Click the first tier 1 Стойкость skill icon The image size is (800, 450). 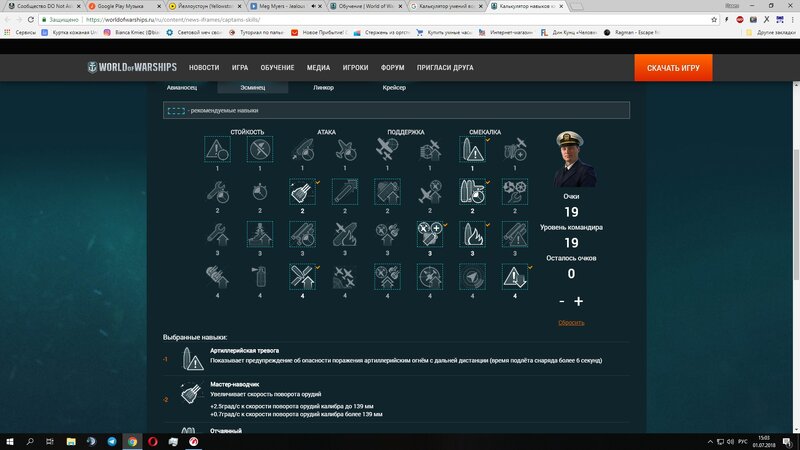(x=217, y=150)
